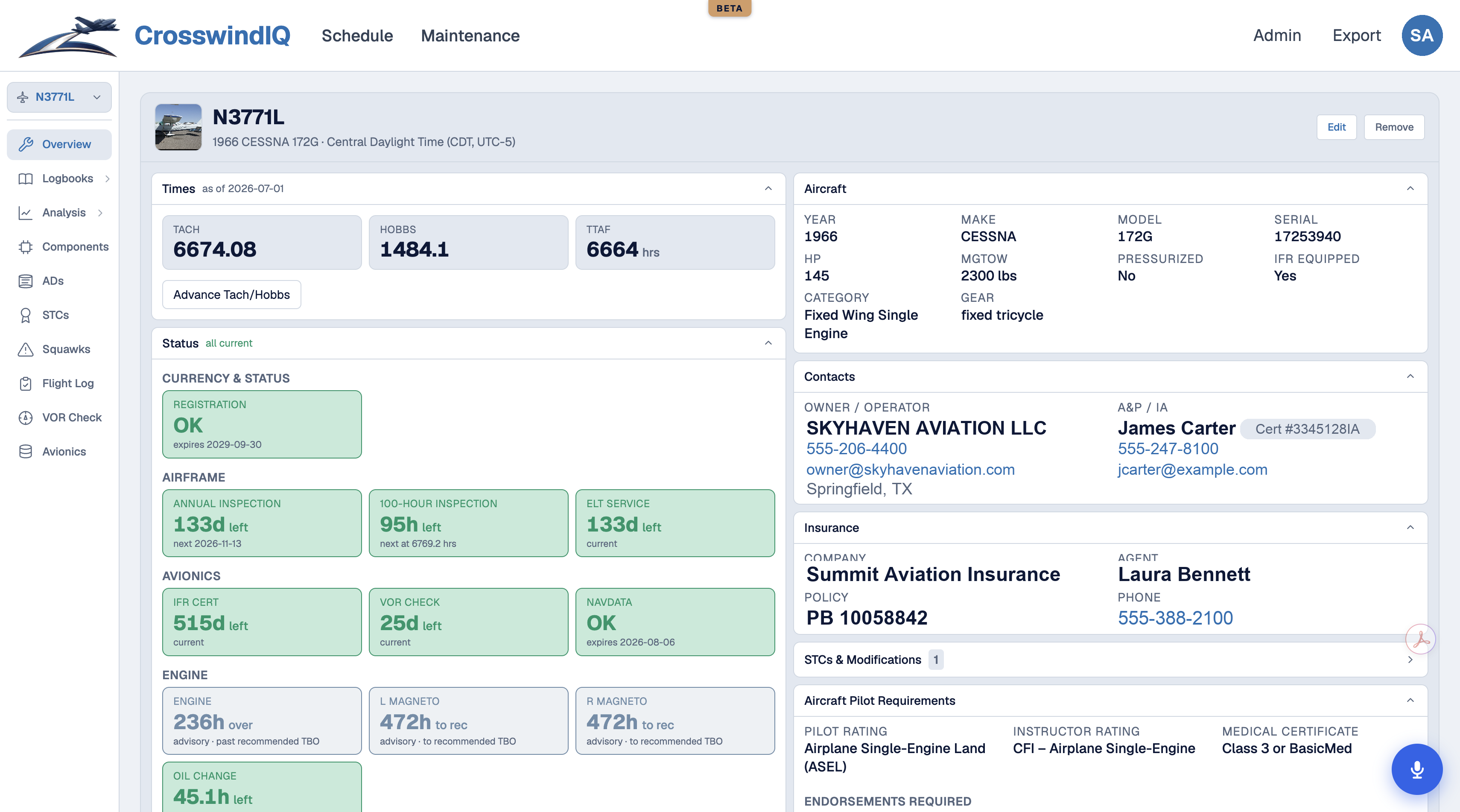Click the Avionics database icon
The width and height of the screenshot is (1460, 812).
(26, 452)
